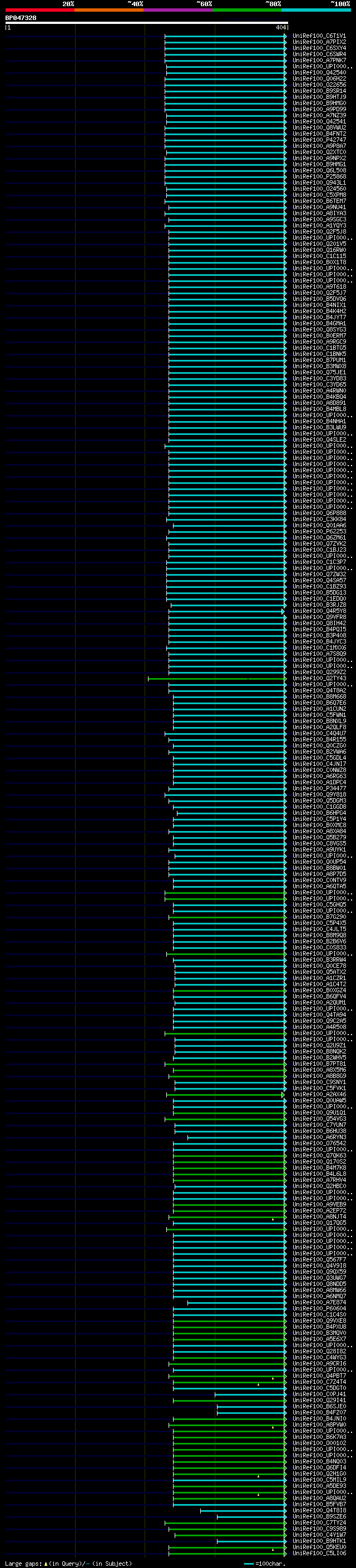
Task: Select the UniRef100_C4Q4U7 label
Action: [x=319, y=734]
